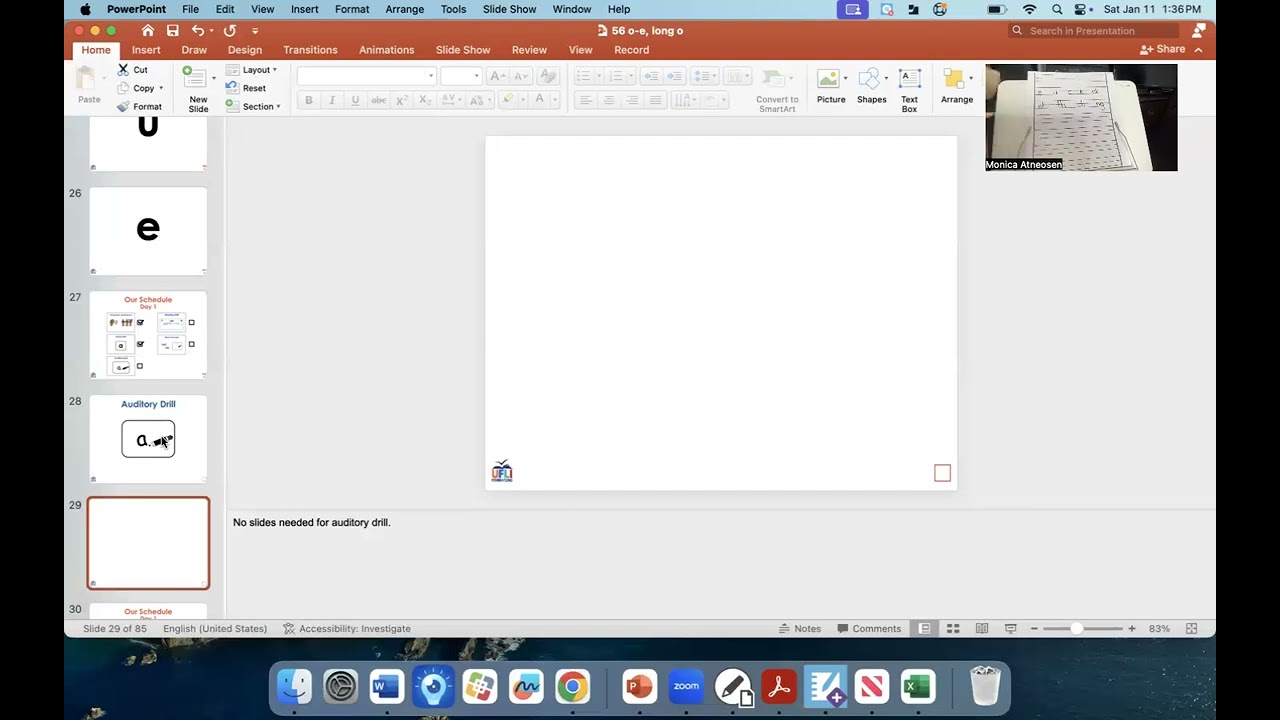Click the 83% zoom level

click(x=1159, y=629)
